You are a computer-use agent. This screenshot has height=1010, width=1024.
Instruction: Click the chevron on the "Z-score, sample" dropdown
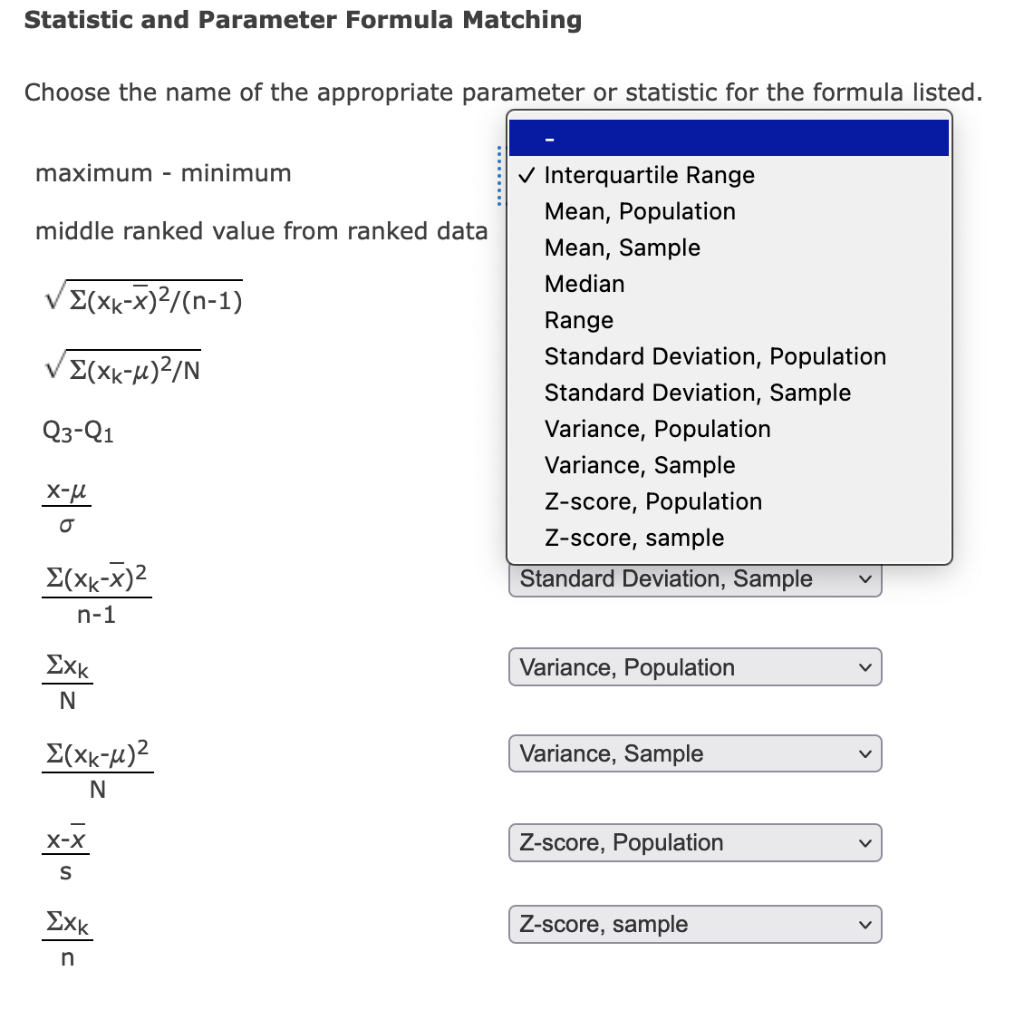865,924
